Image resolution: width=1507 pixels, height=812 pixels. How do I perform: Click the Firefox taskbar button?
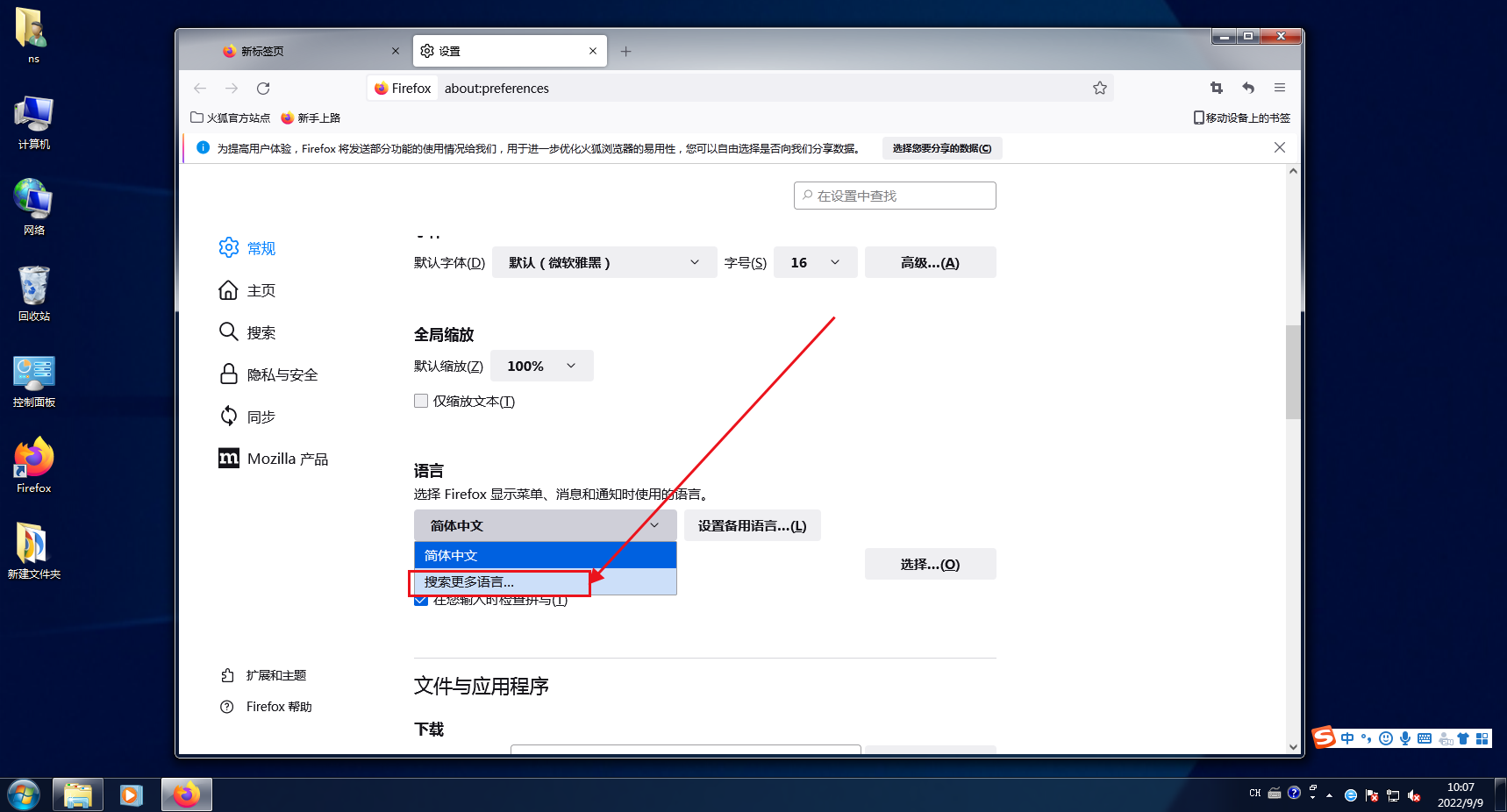tap(186, 795)
